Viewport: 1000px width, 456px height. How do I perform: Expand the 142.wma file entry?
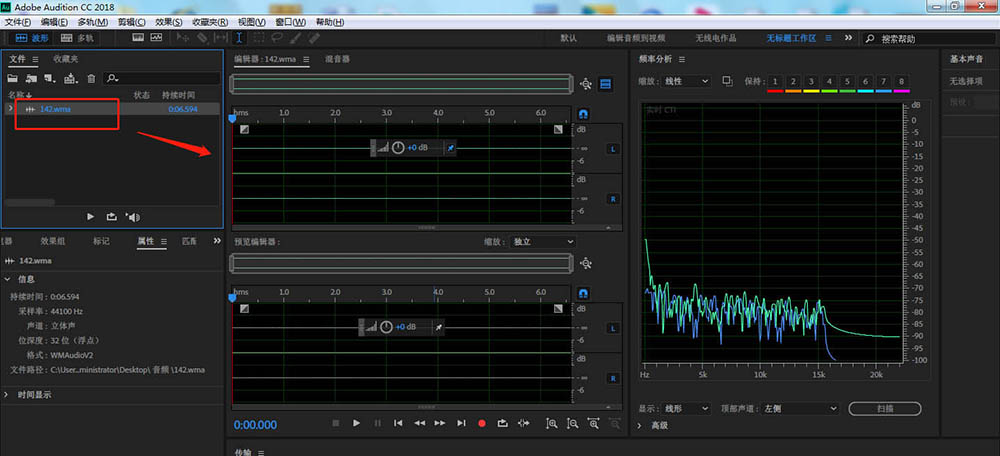click(x=11, y=108)
